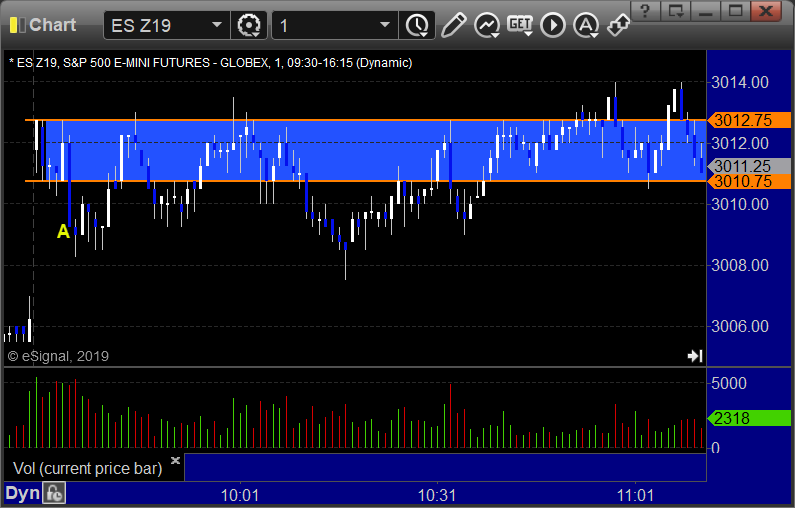Click the 3008.00 price axis label
Screen dimensions: 795x508
740,265
